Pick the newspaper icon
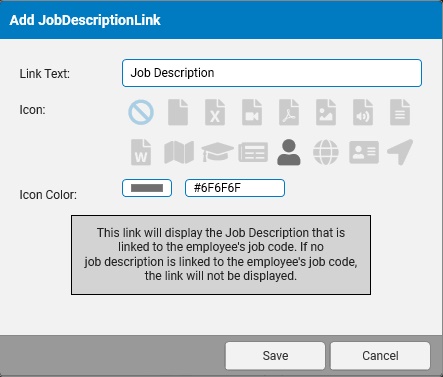This screenshot has width=443, height=377. pyautogui.click(x=253, y=152)
